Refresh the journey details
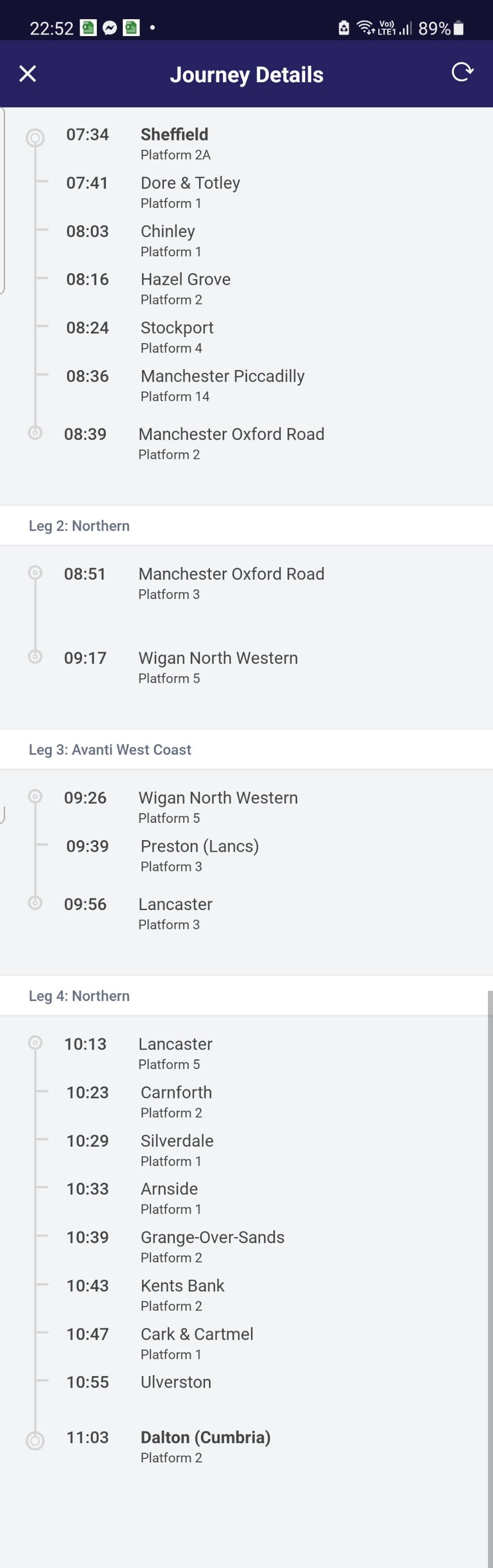This screenshot has height=1568, width=493. (x=462, y=73)
